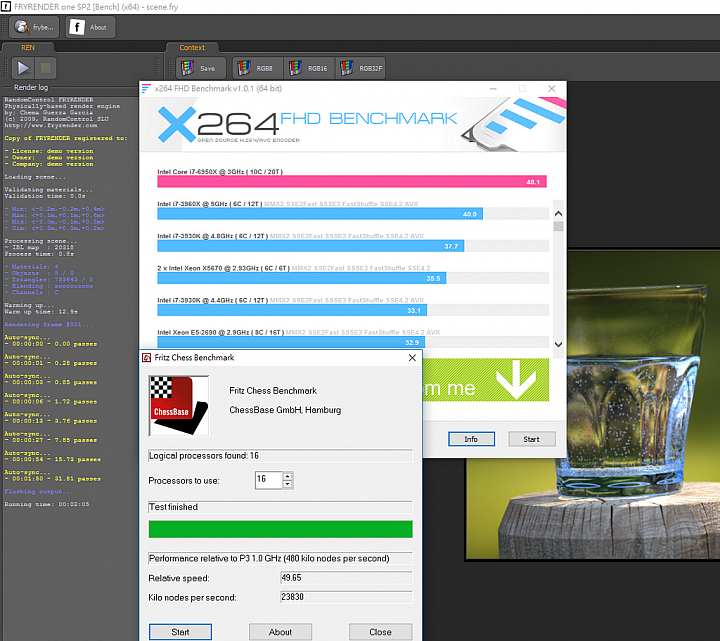Start the Fritz Chess benchmark
Screen dimensions: 720x641
coord(180,632)
